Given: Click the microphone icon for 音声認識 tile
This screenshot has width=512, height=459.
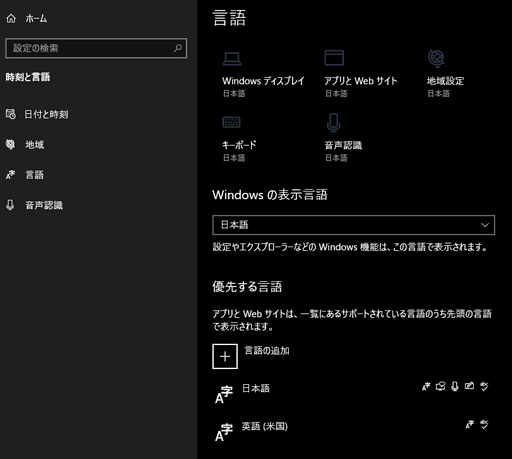Looking at the screenshot, I should pyautogui.click(x=334, y=122).
